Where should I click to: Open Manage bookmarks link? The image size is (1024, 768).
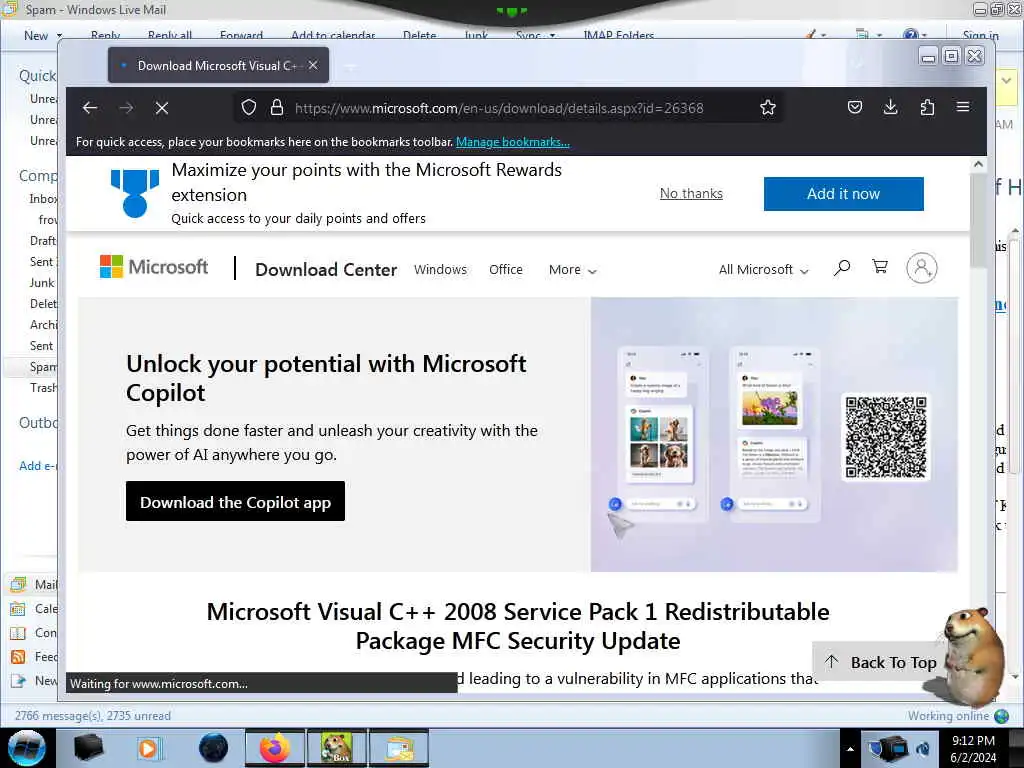513,142
